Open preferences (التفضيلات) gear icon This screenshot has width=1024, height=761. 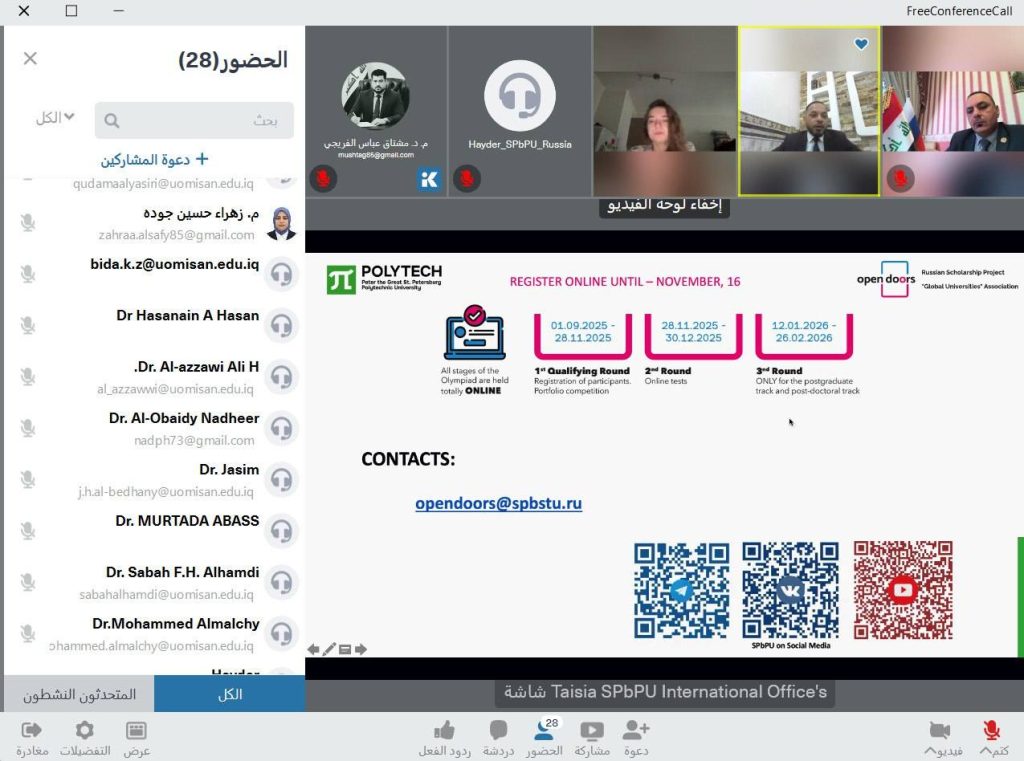tap(85, 731)
